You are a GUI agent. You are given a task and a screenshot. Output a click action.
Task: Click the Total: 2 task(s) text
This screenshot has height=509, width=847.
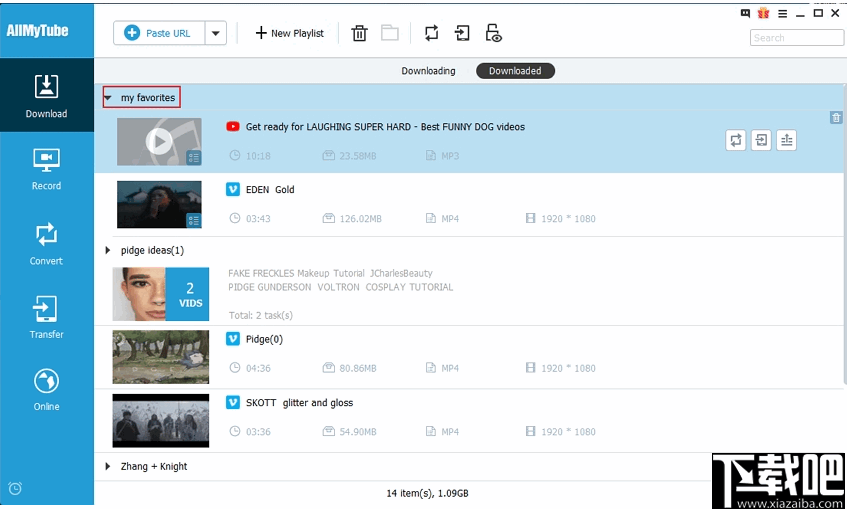(260, 316)
